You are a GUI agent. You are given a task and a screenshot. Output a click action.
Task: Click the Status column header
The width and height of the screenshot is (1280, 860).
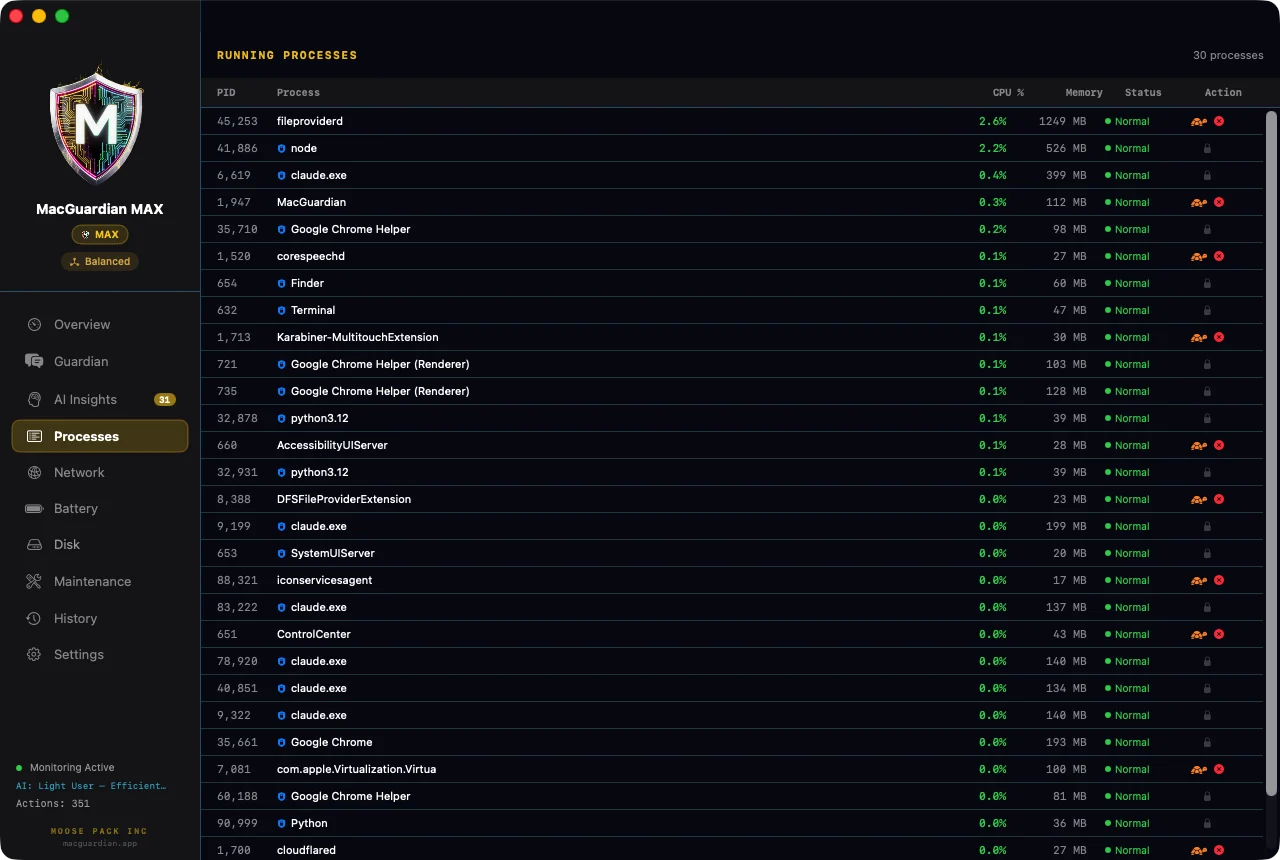point(1143,93)
